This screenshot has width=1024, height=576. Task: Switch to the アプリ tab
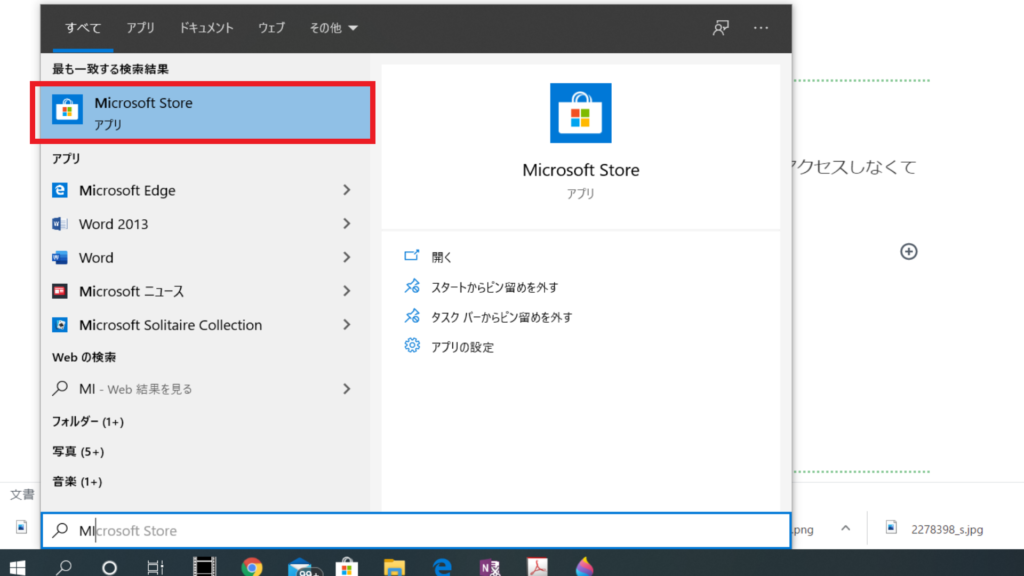140,27
